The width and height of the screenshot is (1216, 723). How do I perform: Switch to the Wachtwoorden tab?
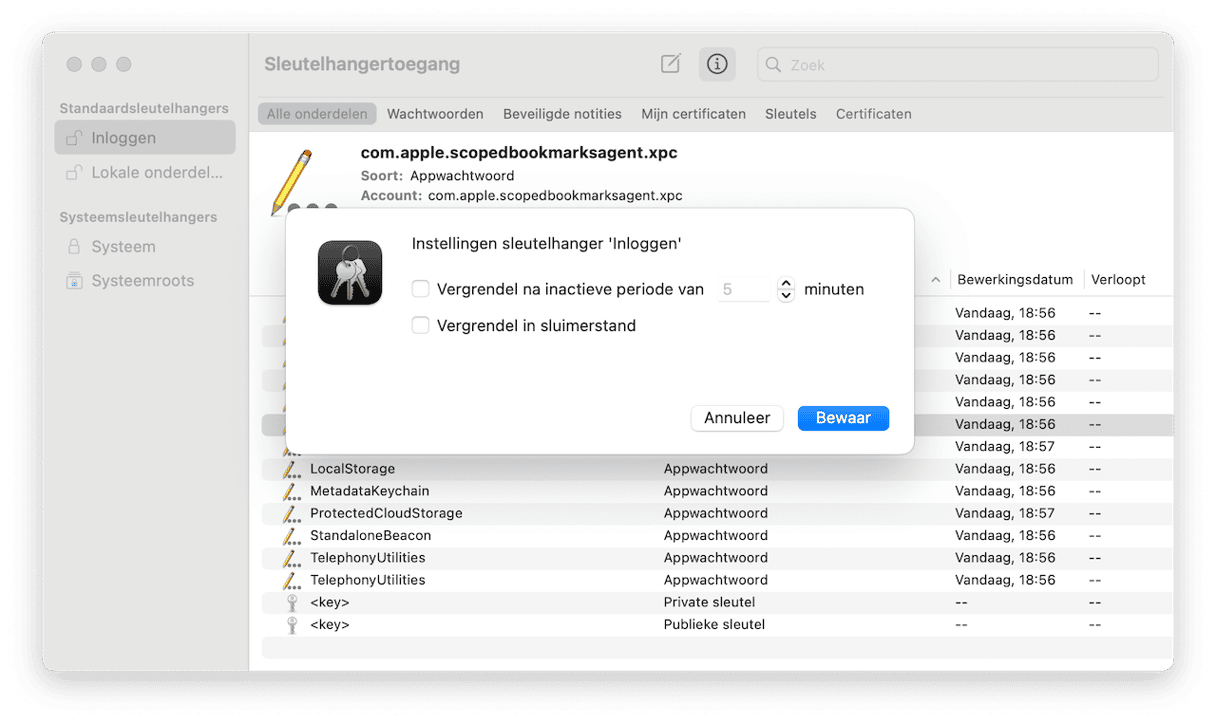click(x=435, y=114)
